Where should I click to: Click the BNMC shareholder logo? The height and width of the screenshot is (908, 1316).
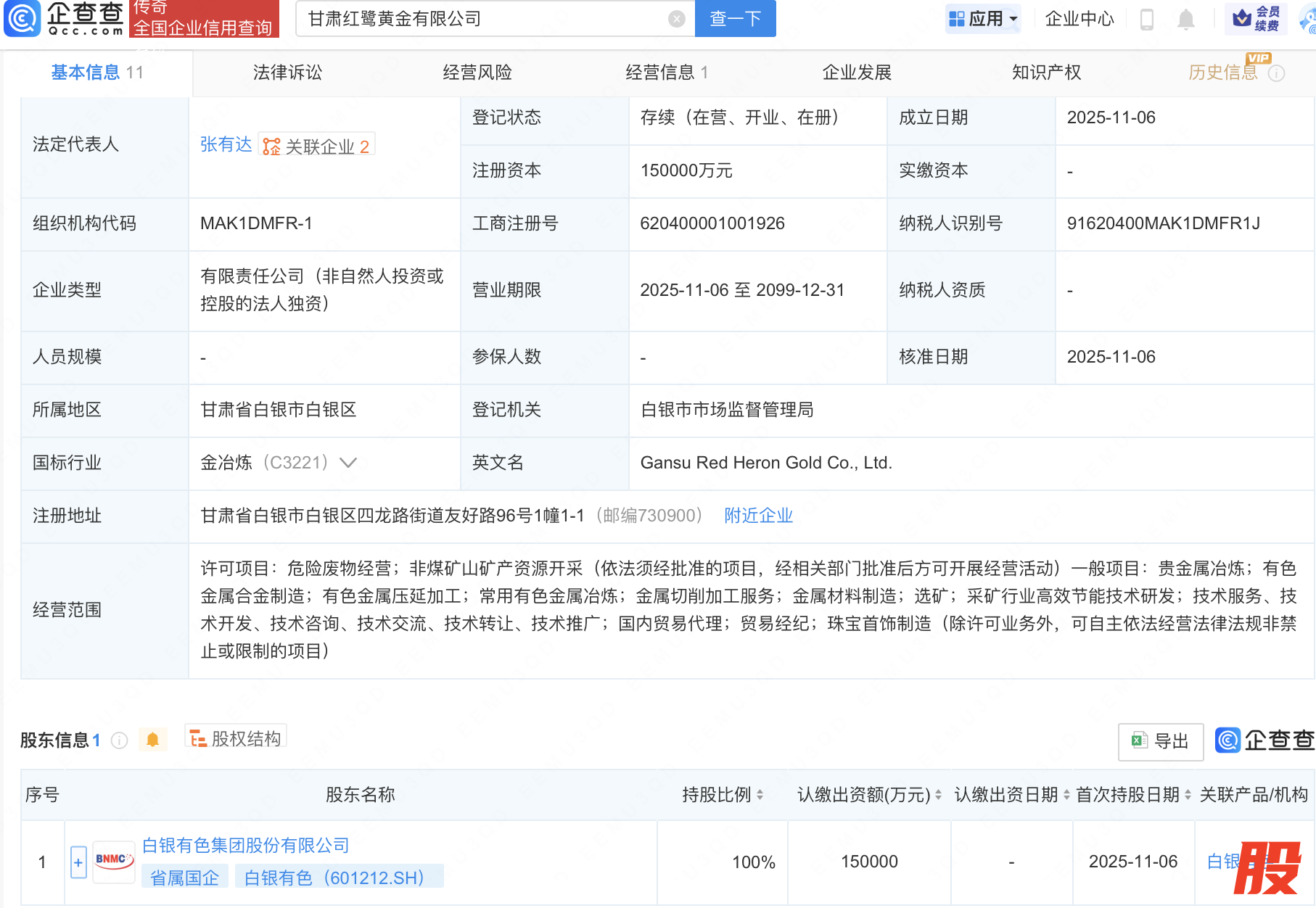[x=114, y=862]
